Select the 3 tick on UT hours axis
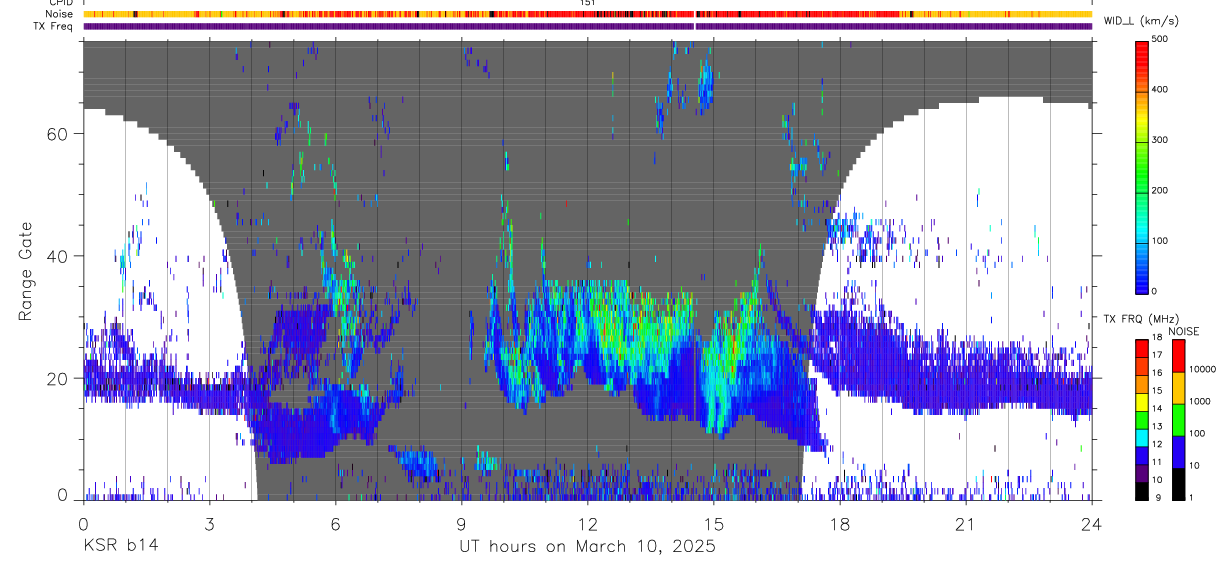This screenshot has width=1228, height=567. (209, 523)
